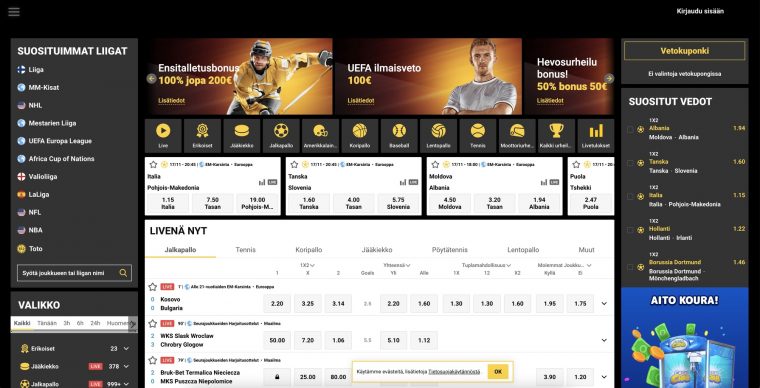
Task: Select the American football helmet tile
Action: [x=320, y=136]
